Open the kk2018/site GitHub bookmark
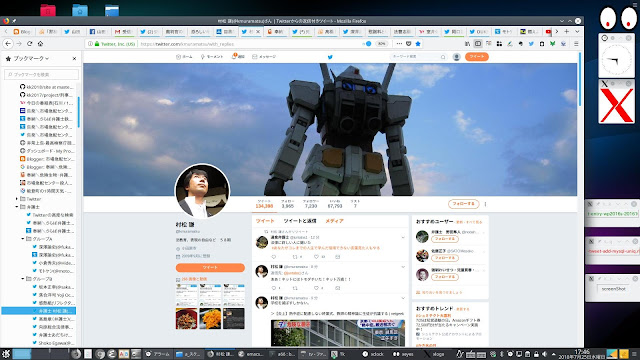Screen dimensions: 640x360 (47, 87)
